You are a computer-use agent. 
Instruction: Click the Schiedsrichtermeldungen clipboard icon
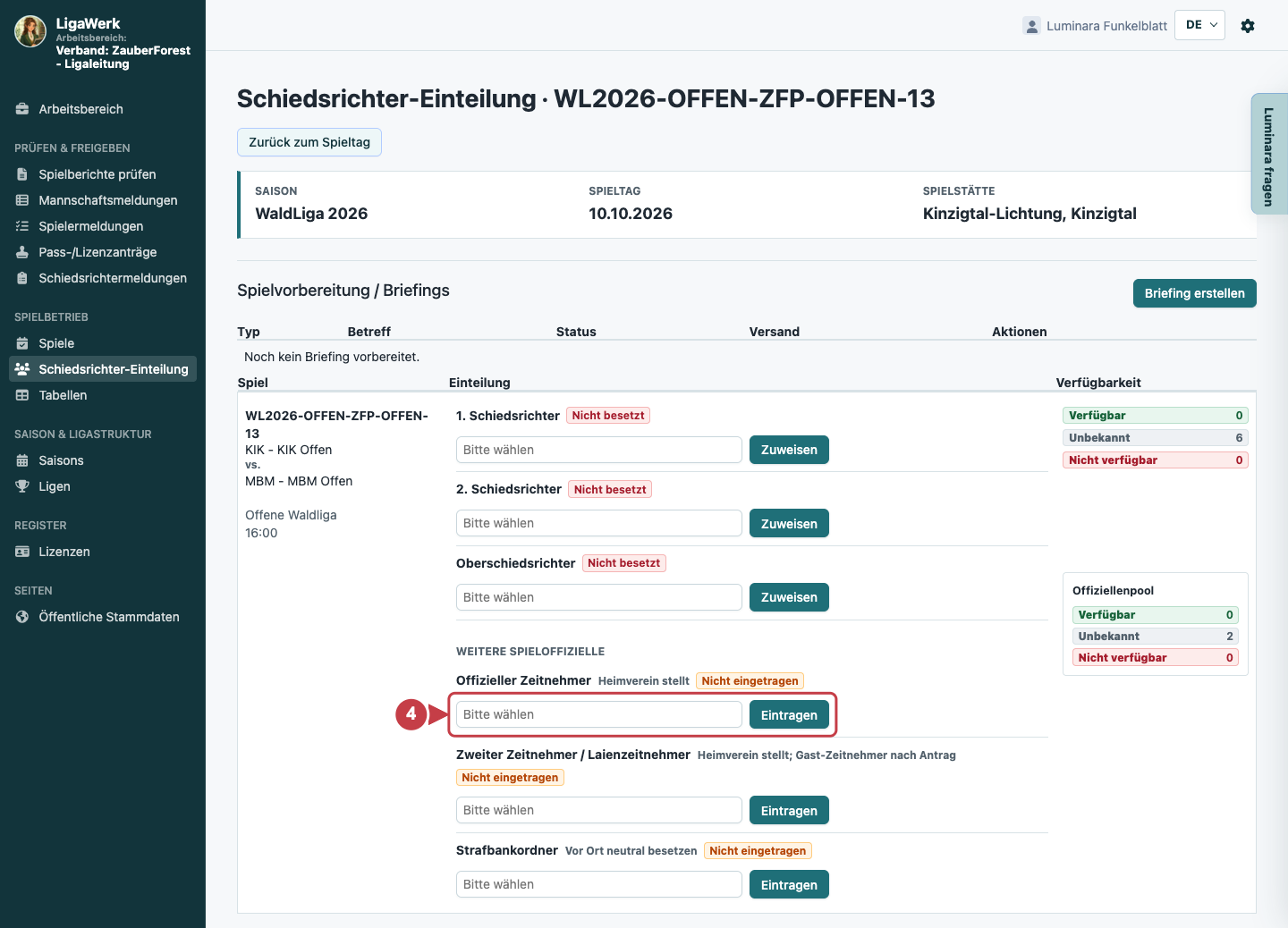pos(22,278)
